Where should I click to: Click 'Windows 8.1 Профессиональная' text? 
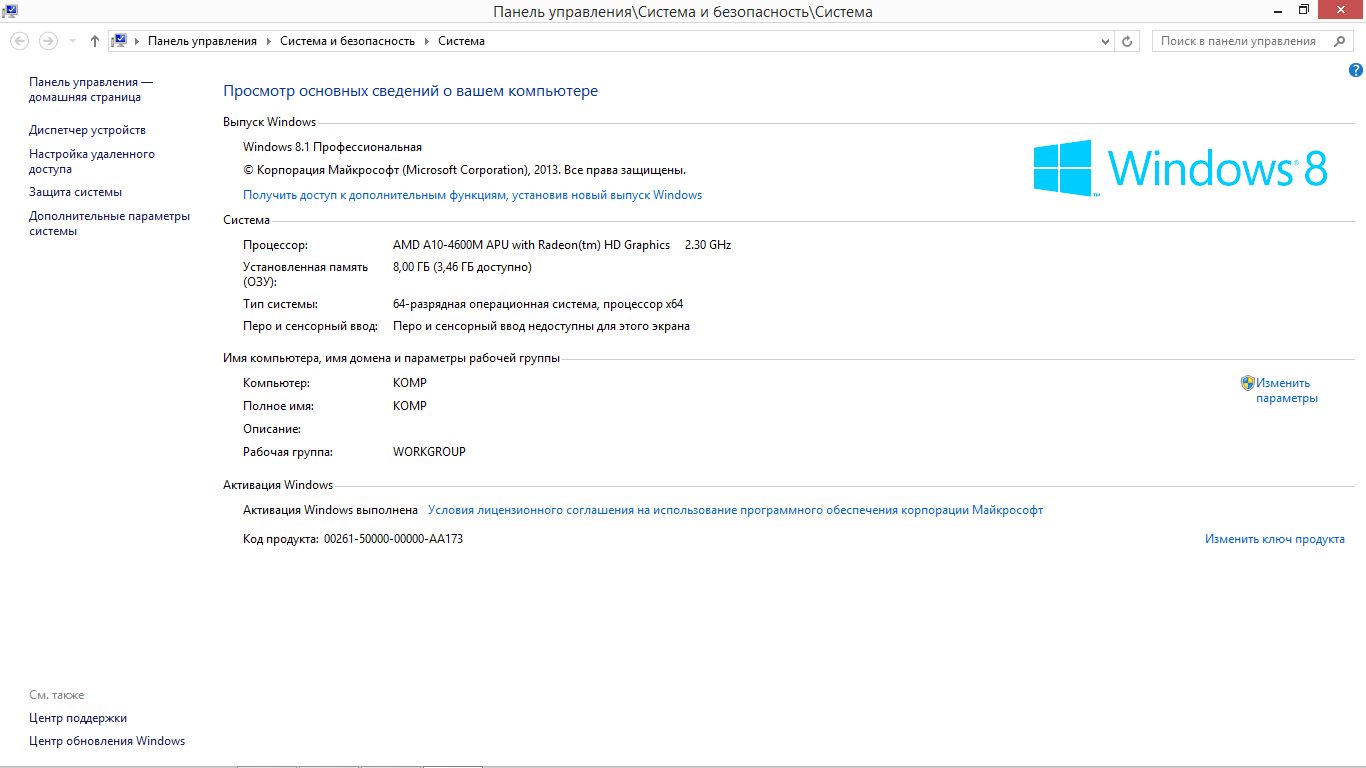[332, 147]
